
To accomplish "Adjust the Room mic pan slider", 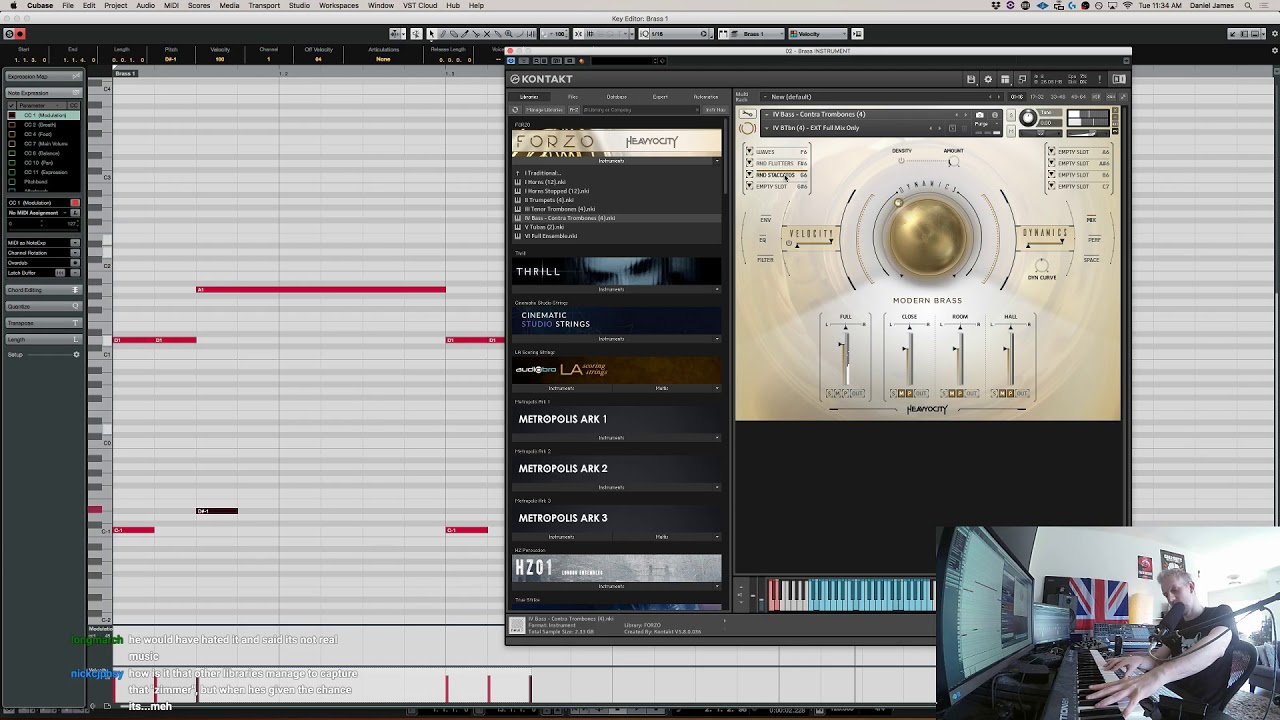I will point(960,327).
